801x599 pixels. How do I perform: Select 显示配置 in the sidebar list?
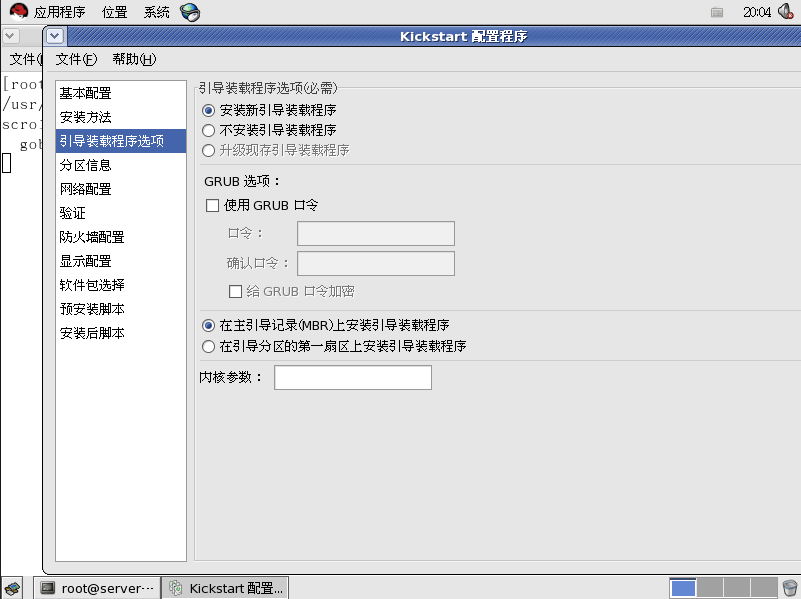click(x=121, y=261)
